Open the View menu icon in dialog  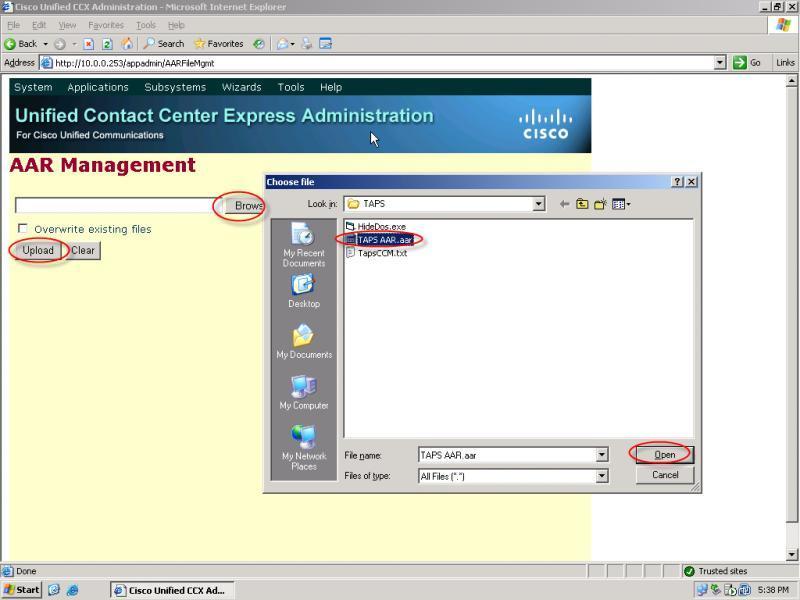(621, 204)
